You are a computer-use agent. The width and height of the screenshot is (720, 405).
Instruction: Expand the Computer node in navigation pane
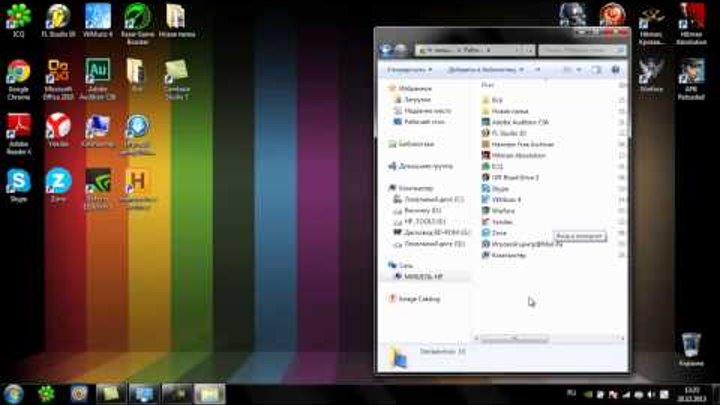389,188
